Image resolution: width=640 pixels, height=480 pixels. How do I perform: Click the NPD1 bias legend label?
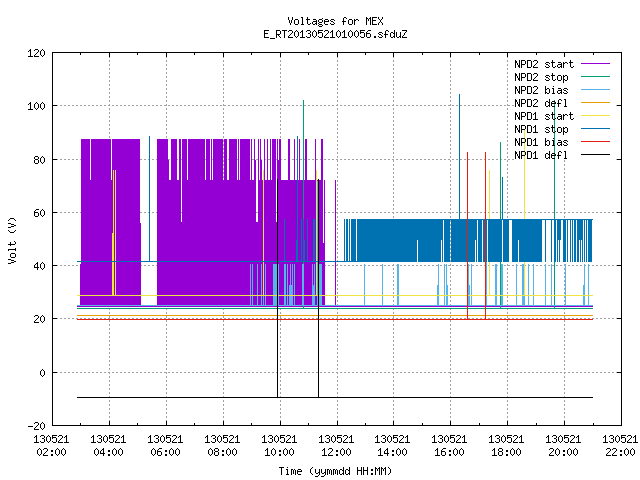pyautogui.click(x=541, y=142)
